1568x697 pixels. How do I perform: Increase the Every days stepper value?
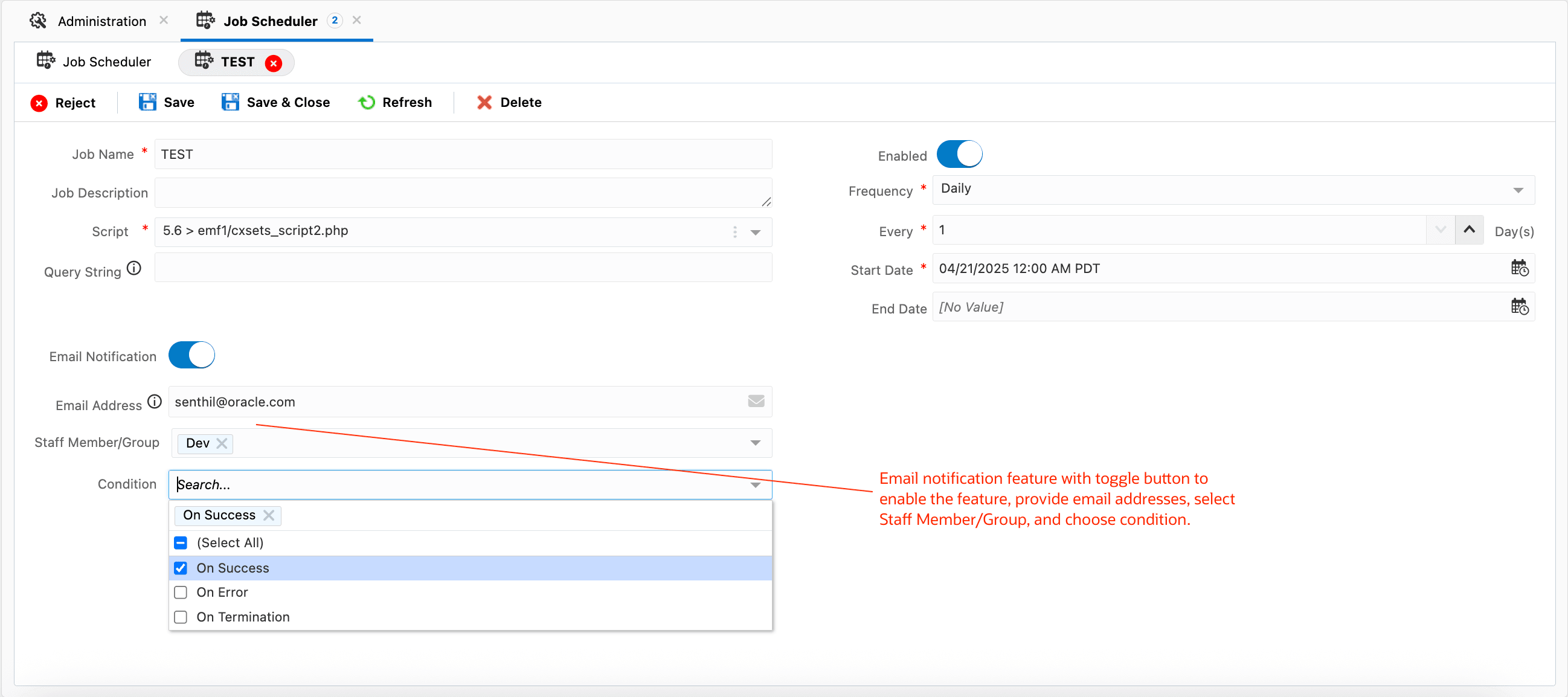pyautogui.click(x=1469, y=230)
